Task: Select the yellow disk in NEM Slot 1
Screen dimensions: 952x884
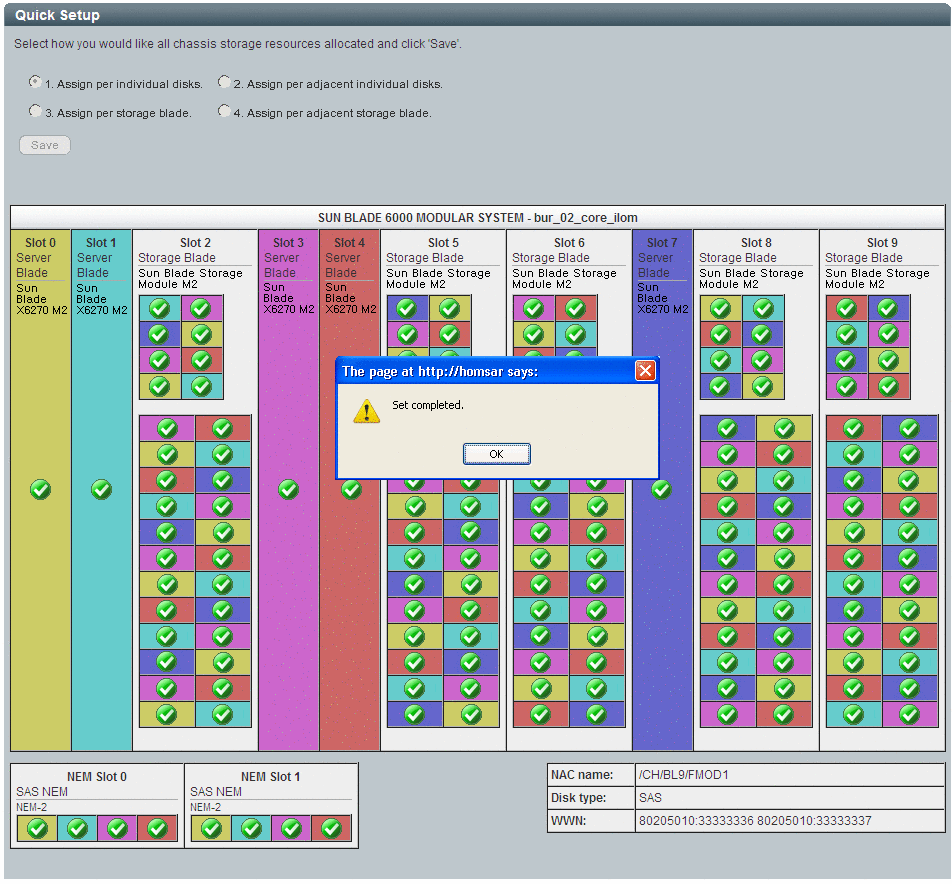Action: [211, 828]
